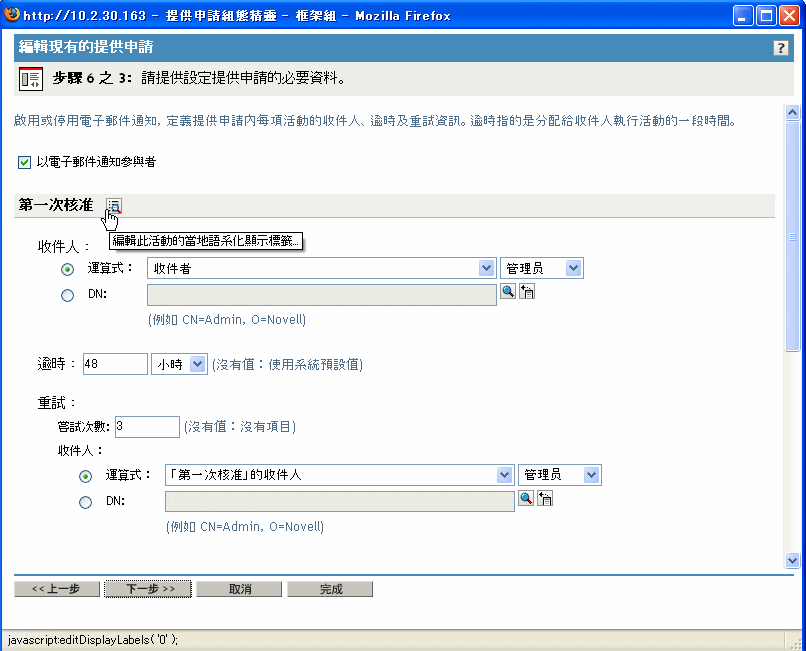Viewport: 806px width, 651px height.
Task: Close the Firefox window
Action: [789, 15]
